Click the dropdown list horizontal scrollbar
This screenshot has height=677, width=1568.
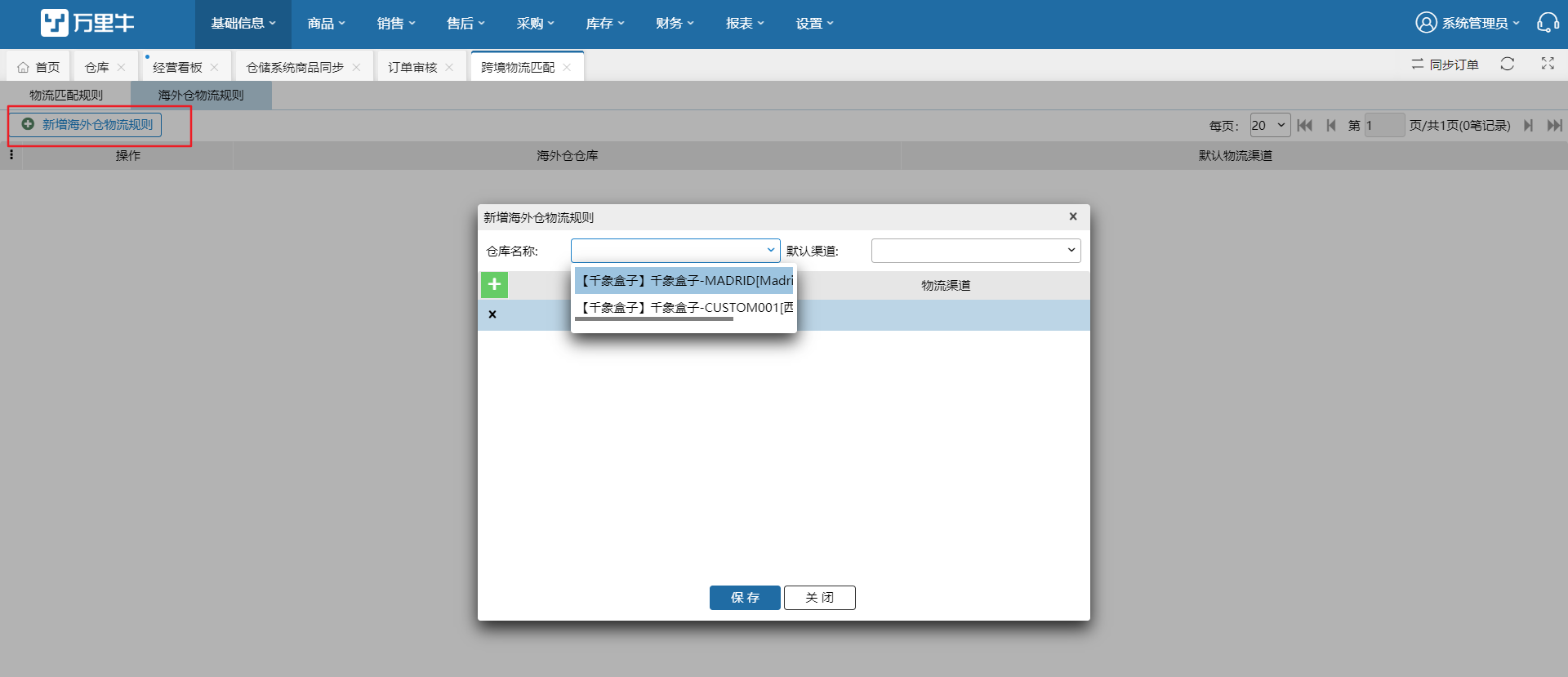click(654, 319)
